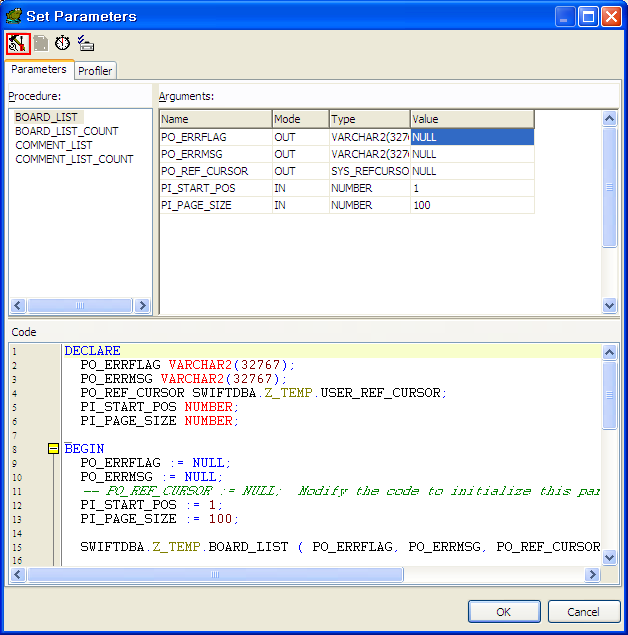Close the Set Parameters window
This screenshot has width=628, height=635.
(x=611, y=17)
